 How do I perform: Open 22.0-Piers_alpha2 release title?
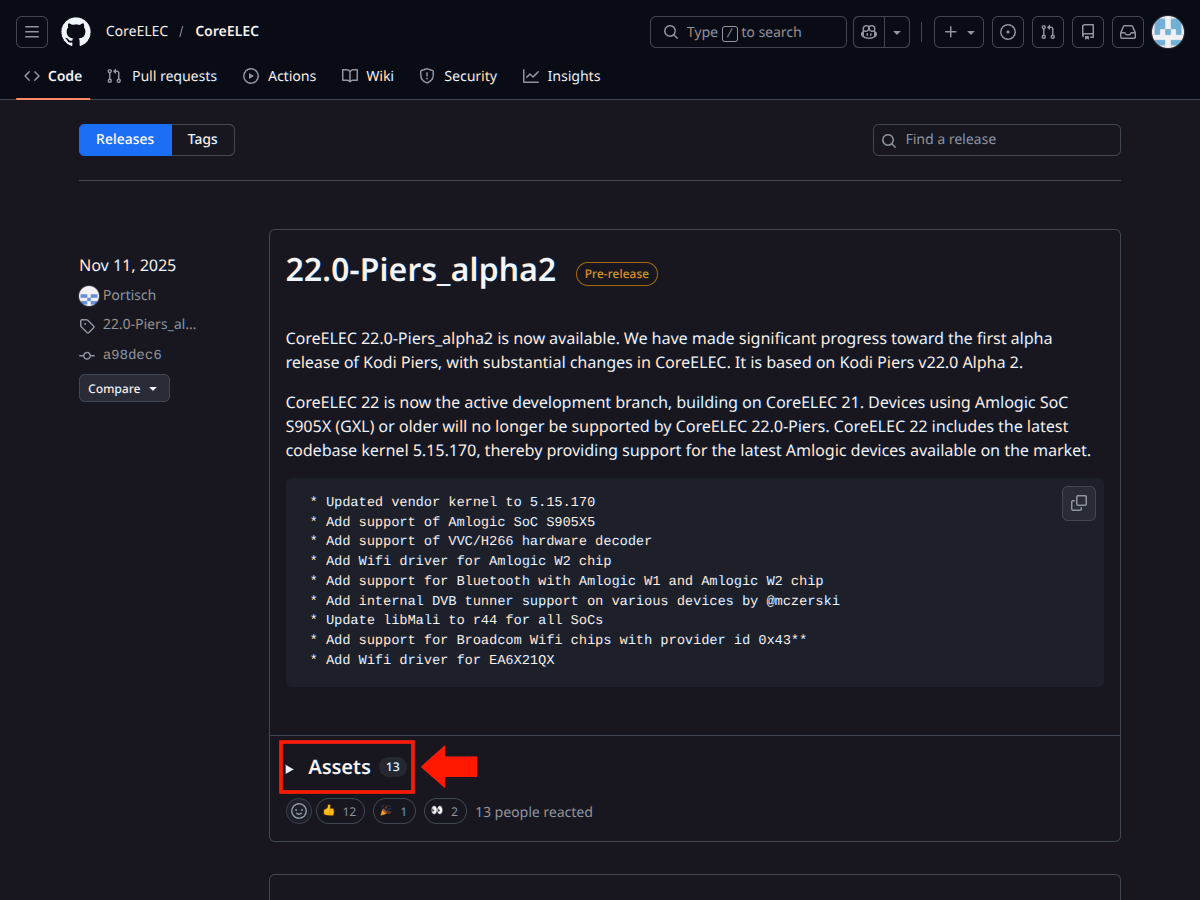[x=421, y=270]
